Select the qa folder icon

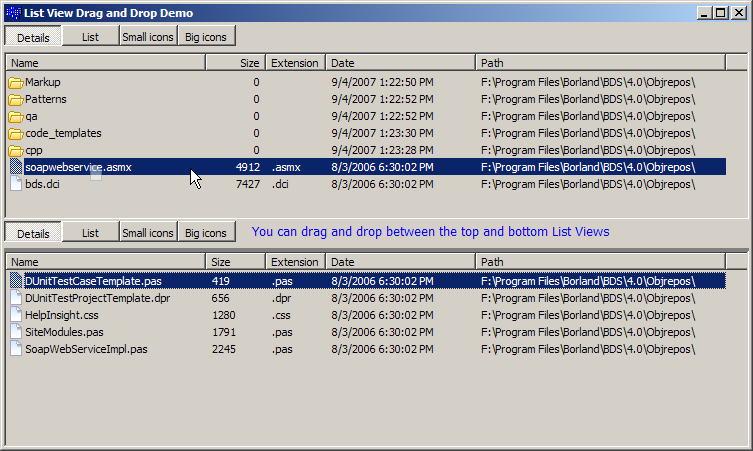click(16, 116)
